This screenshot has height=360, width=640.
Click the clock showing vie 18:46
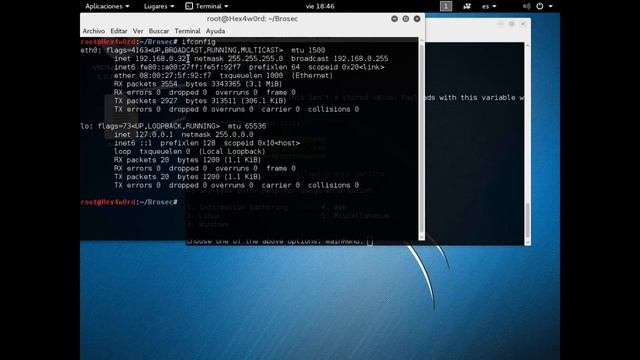pos(320,6)
